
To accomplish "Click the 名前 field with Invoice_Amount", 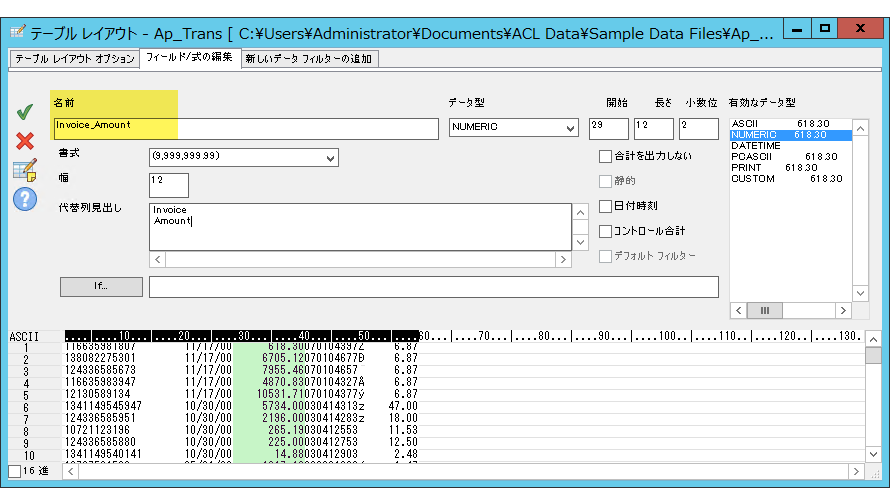I will pos(245,128).
